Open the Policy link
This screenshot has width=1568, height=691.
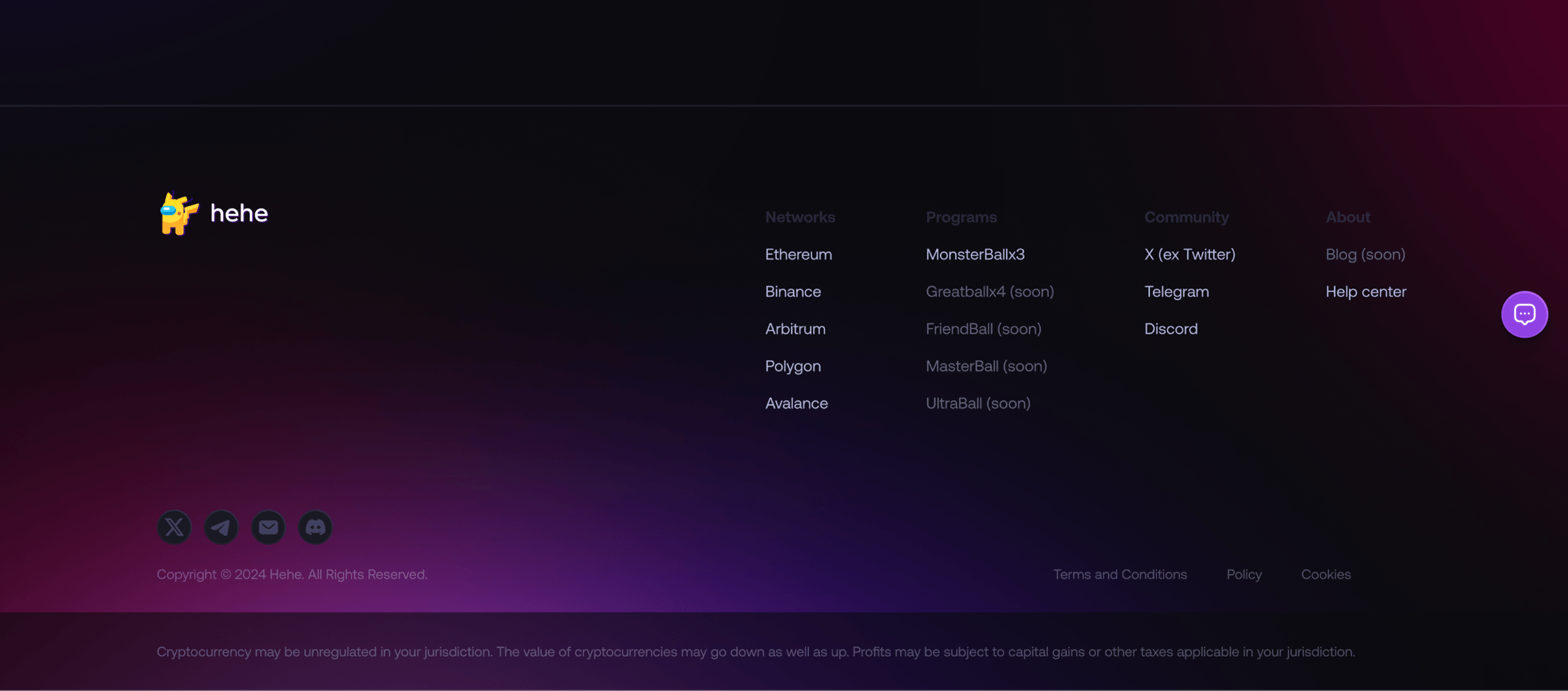point(1244,574)
